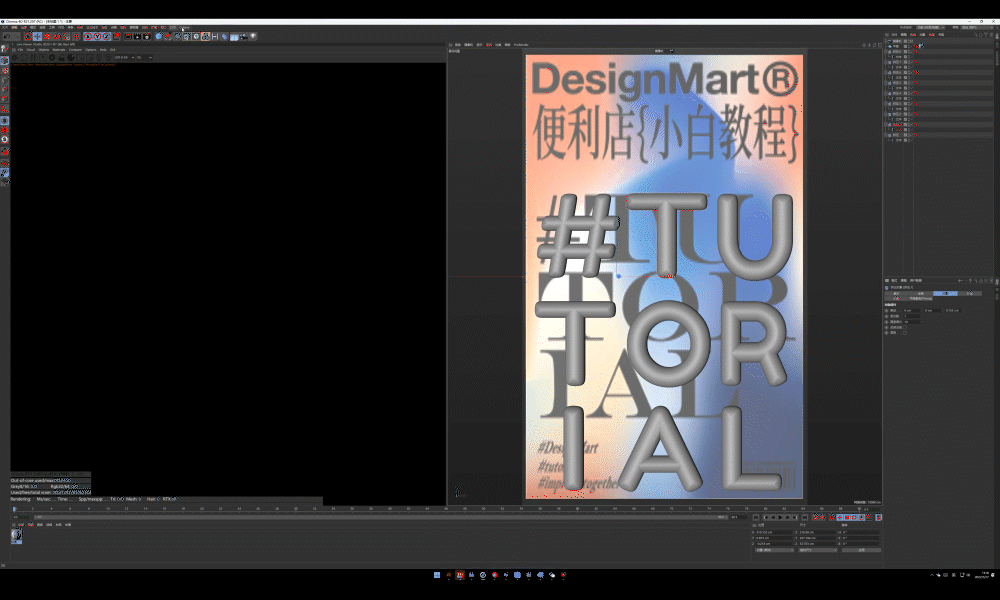This screenshot has height=600, width=1000.
Task: Open coordinate mode dropdown under position fields
Action: (x=774, y=550)
